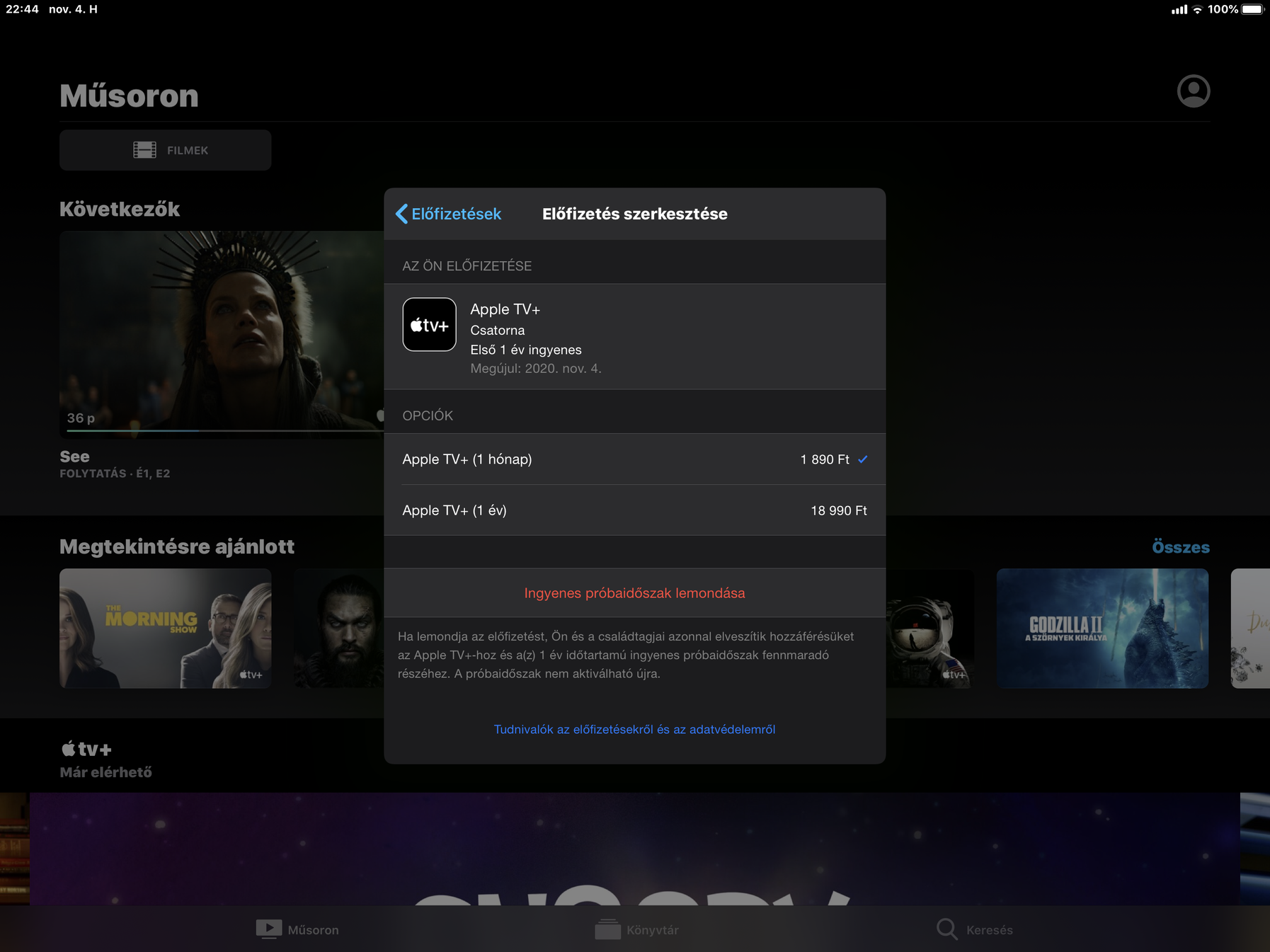
Task: Tap the Műsoron play icon in tab bar
Action: click(x=268, y=929)
